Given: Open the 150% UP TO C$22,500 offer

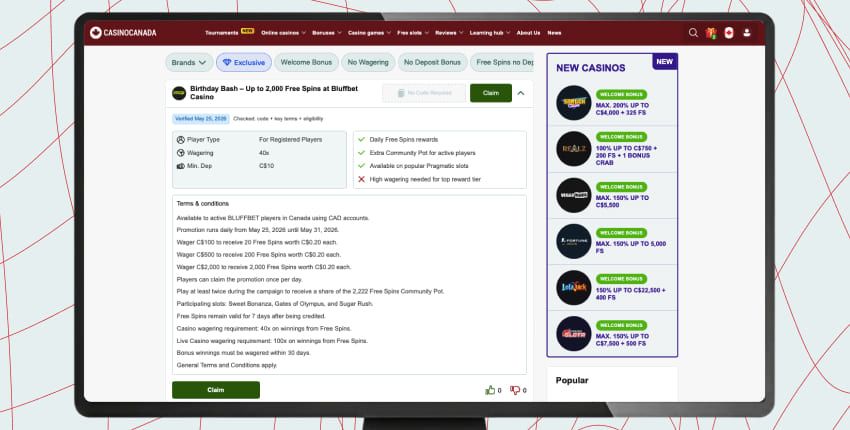Looking at the screenshot, I should [x=630, y=294].
